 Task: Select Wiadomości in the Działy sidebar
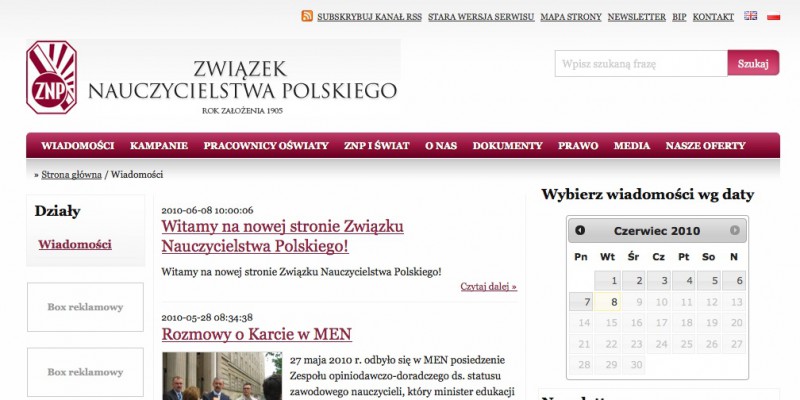click(75, 244)
